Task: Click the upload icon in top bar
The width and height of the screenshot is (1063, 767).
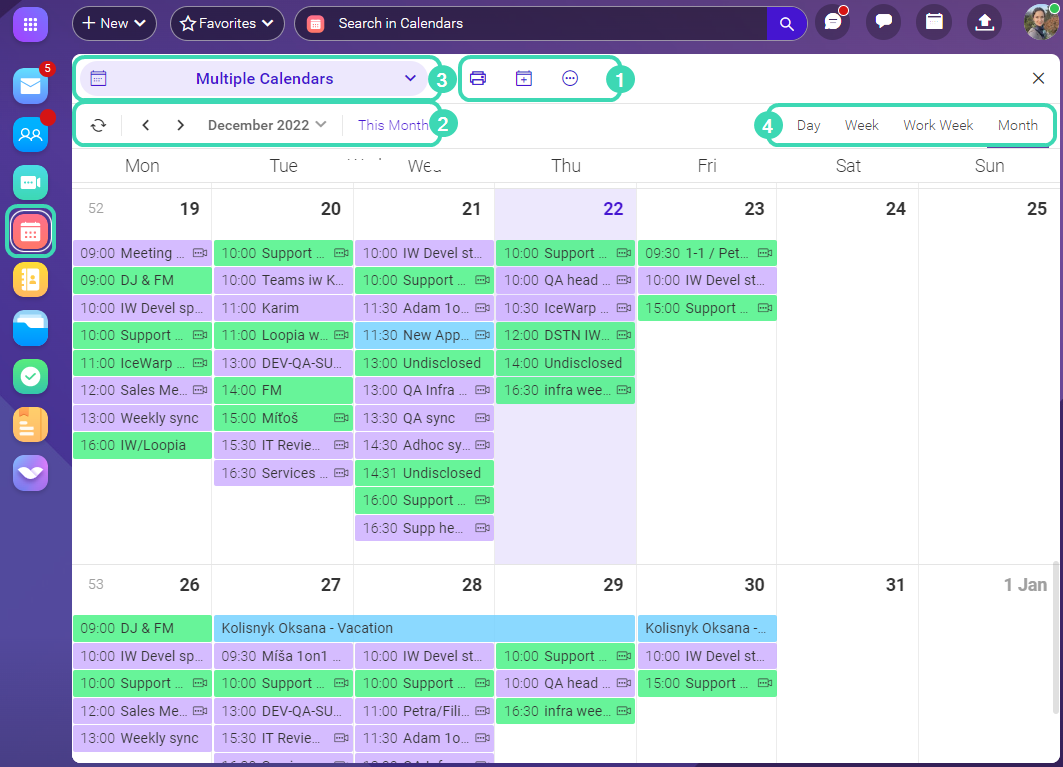Action: coord(984,23)
